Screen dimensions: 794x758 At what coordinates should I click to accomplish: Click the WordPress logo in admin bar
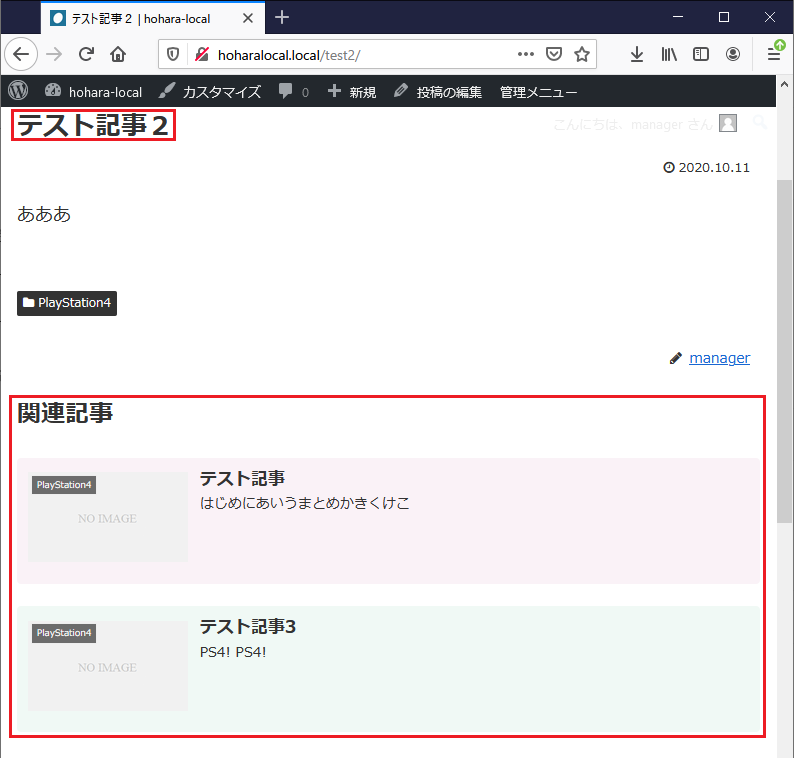pyautogui.click(x=18, y=91)
